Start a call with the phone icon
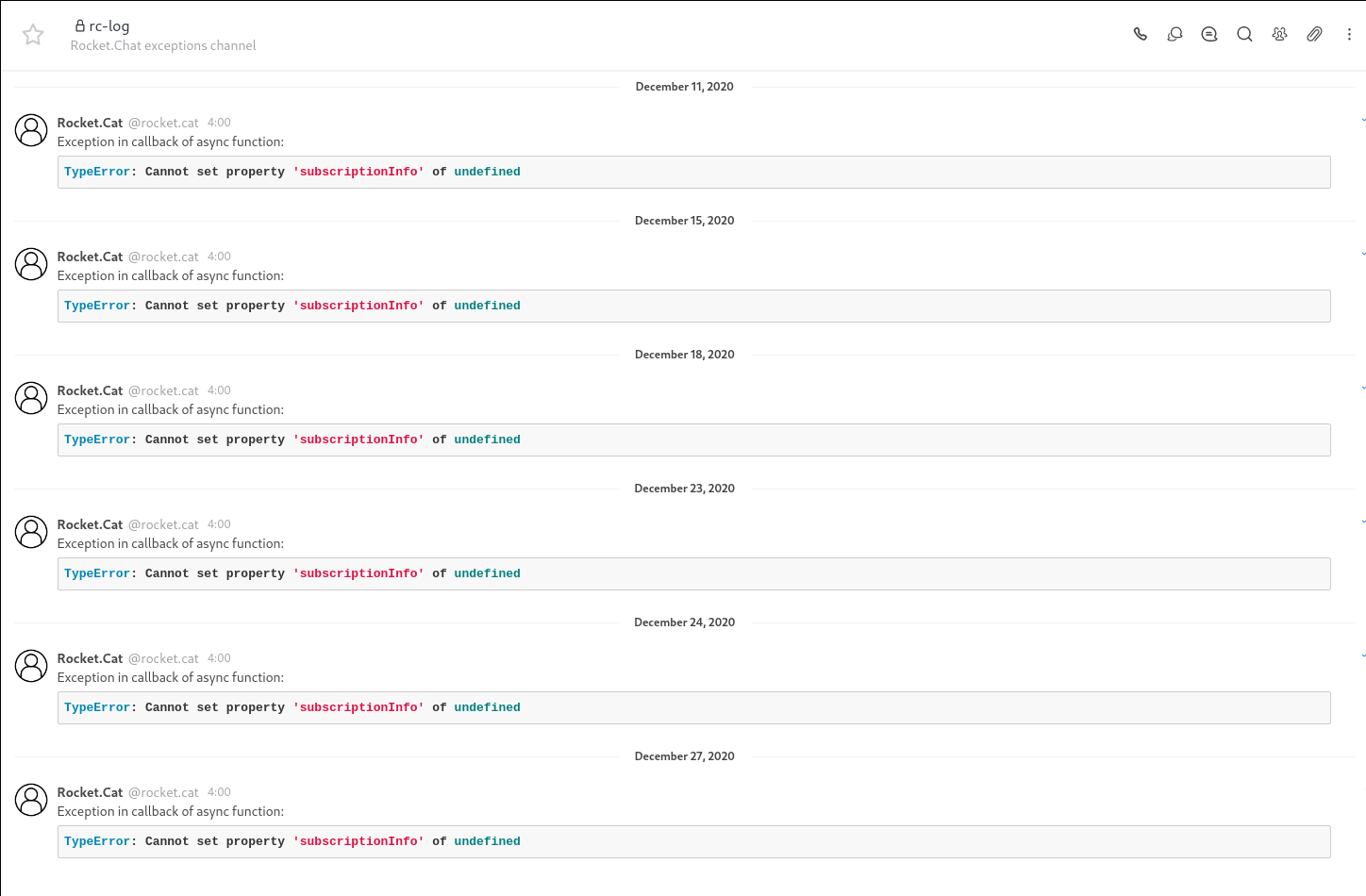1366x896 pixels. pyautogui.click(x=1140, y=34)
